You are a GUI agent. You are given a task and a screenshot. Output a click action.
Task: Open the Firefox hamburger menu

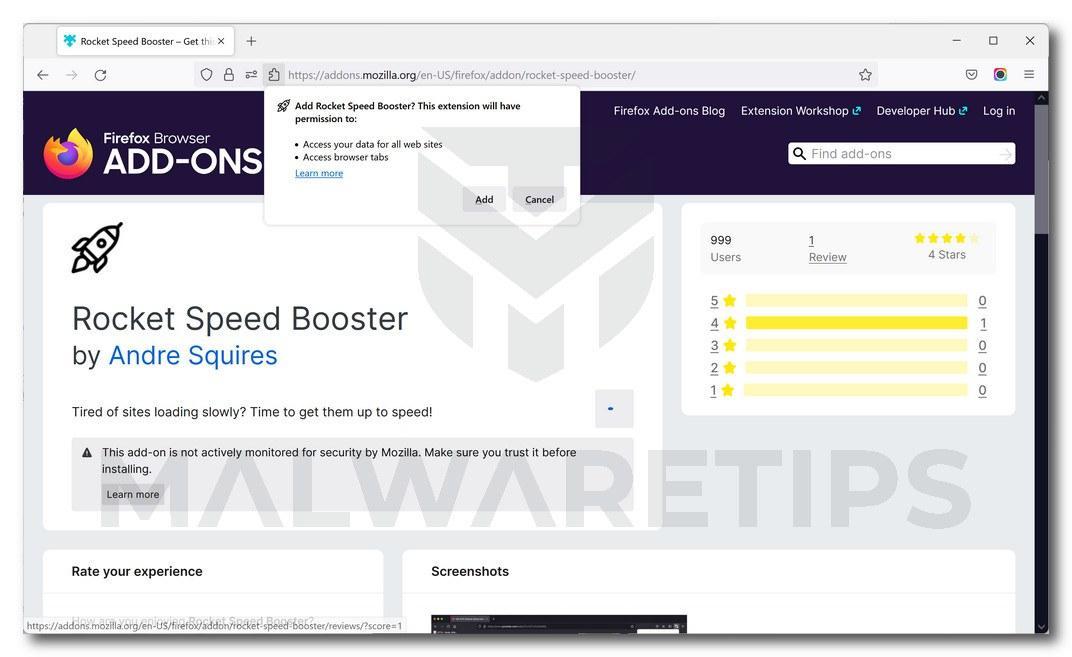[x=1029, y=75]
